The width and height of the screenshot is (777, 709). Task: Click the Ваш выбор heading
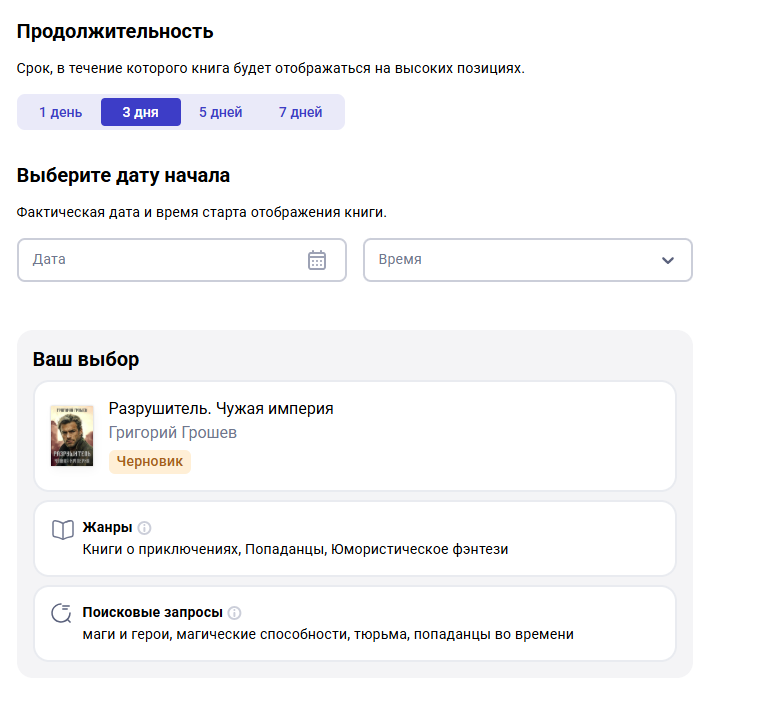[x=86, y=359]
